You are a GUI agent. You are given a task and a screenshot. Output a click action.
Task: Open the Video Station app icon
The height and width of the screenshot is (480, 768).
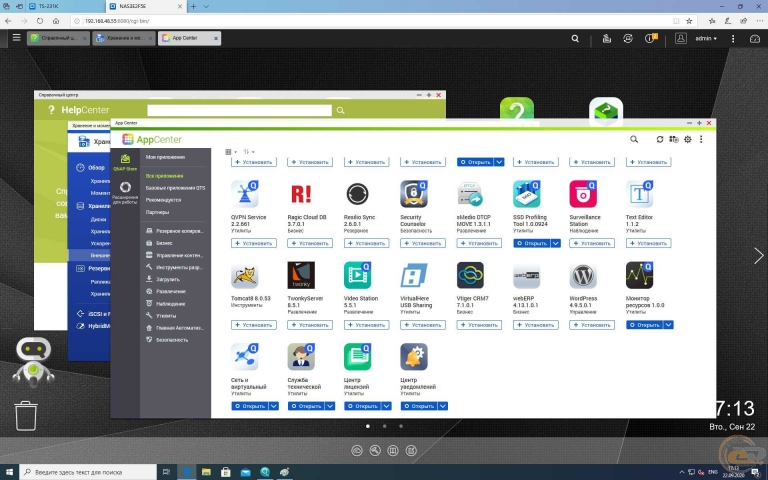pyautogui.click(x=358, y=275)
